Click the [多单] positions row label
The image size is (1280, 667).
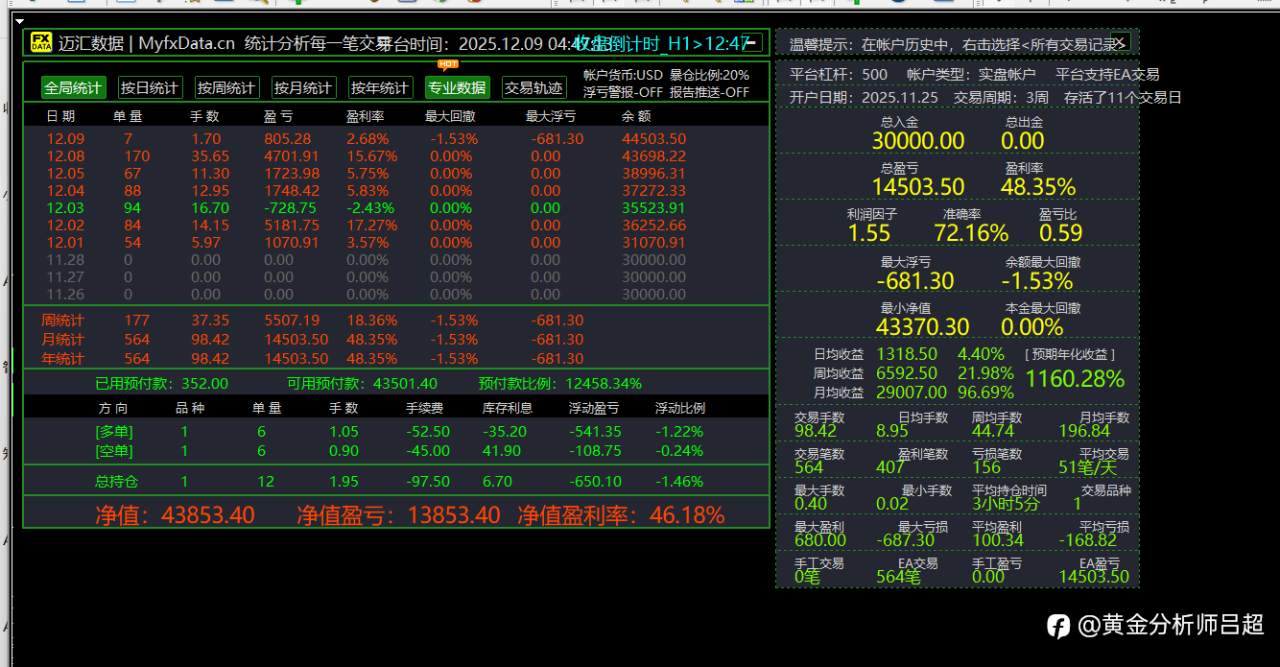[114, 431]
